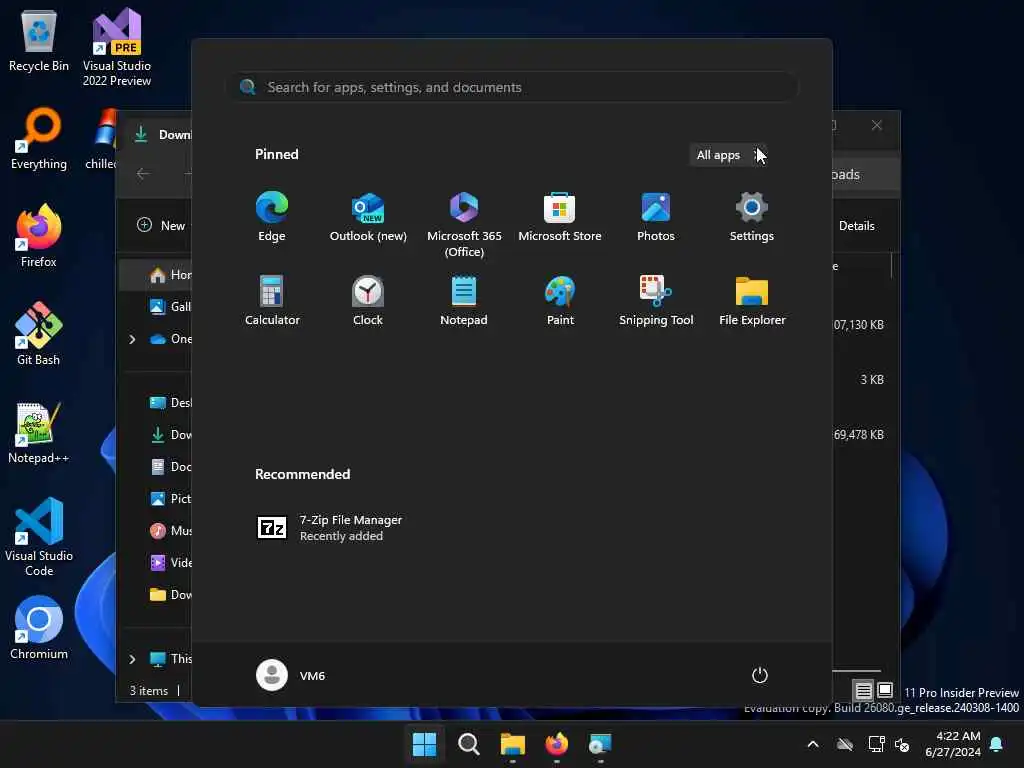Click the Power button in Start menu
1024x768 pixels.
pyautogui.click(x=760, y=675)
